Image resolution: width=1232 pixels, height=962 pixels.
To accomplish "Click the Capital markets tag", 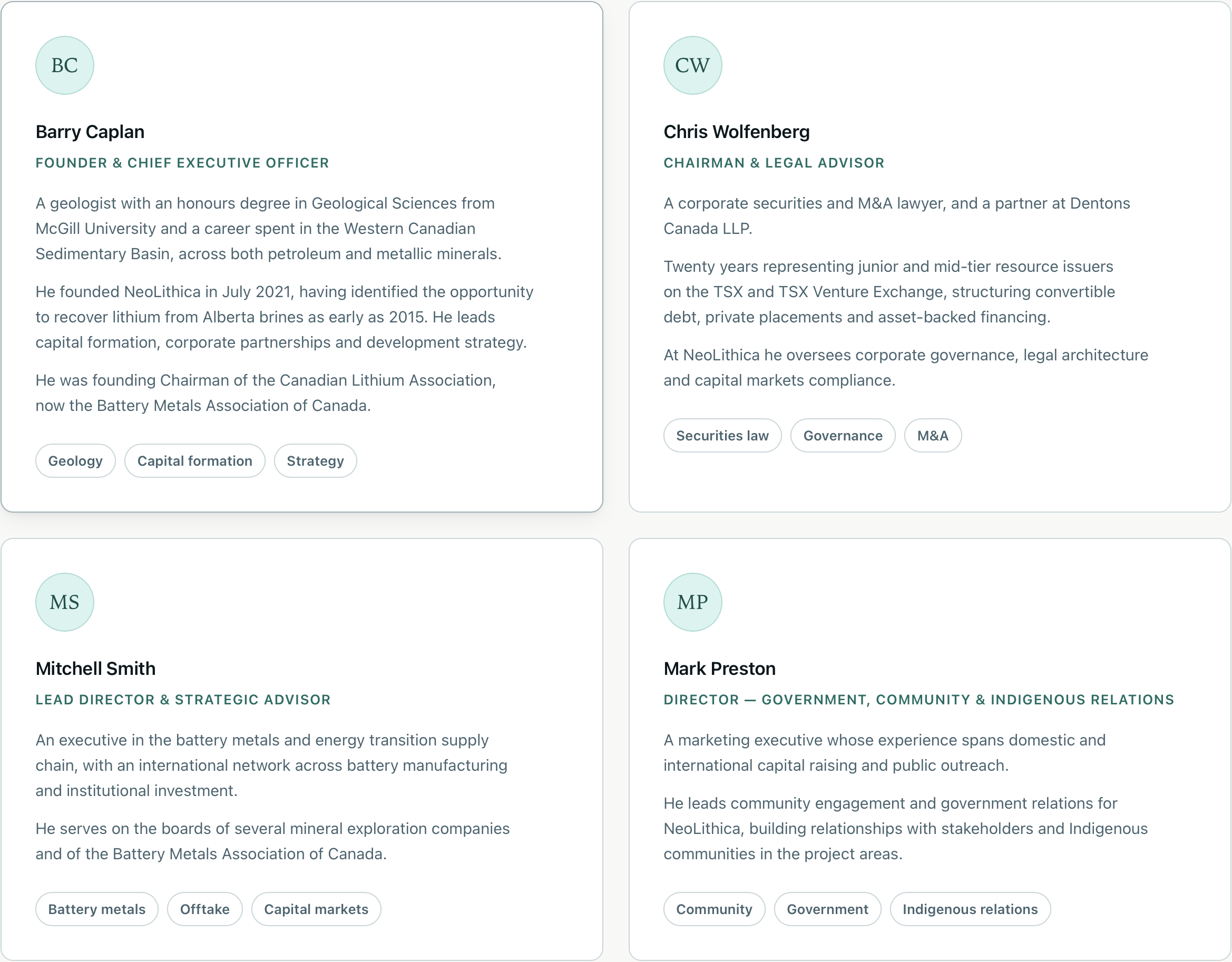I will click(316, 909).
